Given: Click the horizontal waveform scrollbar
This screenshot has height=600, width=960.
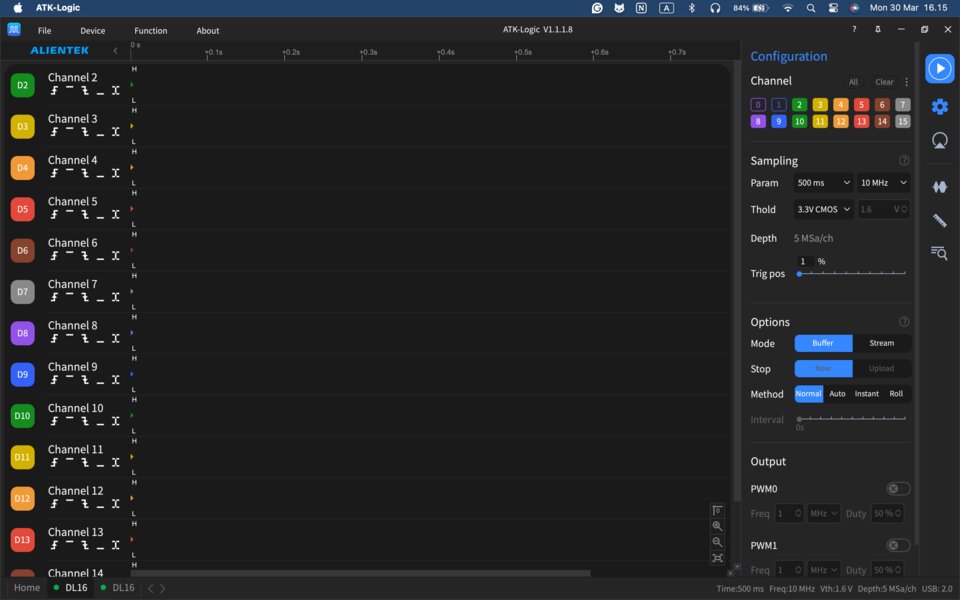Looking at the screenshot, I should (x=361, y=574).
